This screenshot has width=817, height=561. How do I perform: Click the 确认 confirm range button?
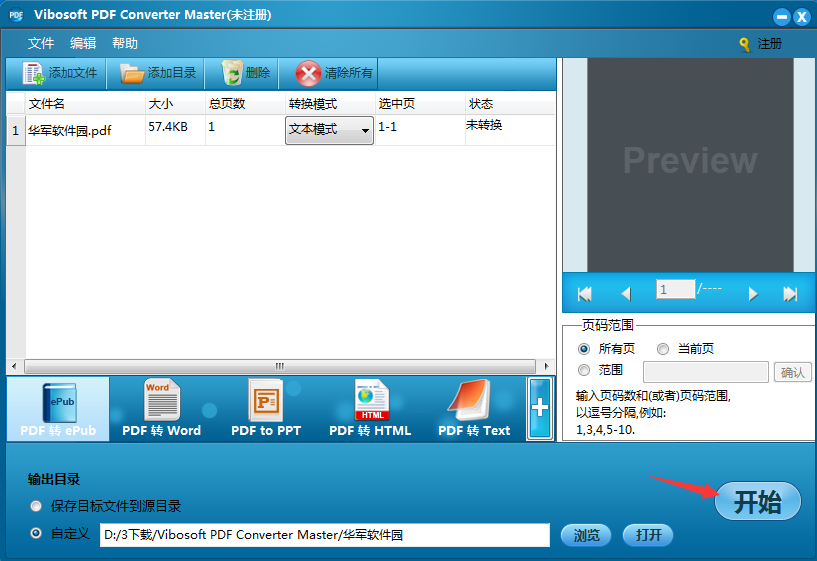[x=793, y=372]
